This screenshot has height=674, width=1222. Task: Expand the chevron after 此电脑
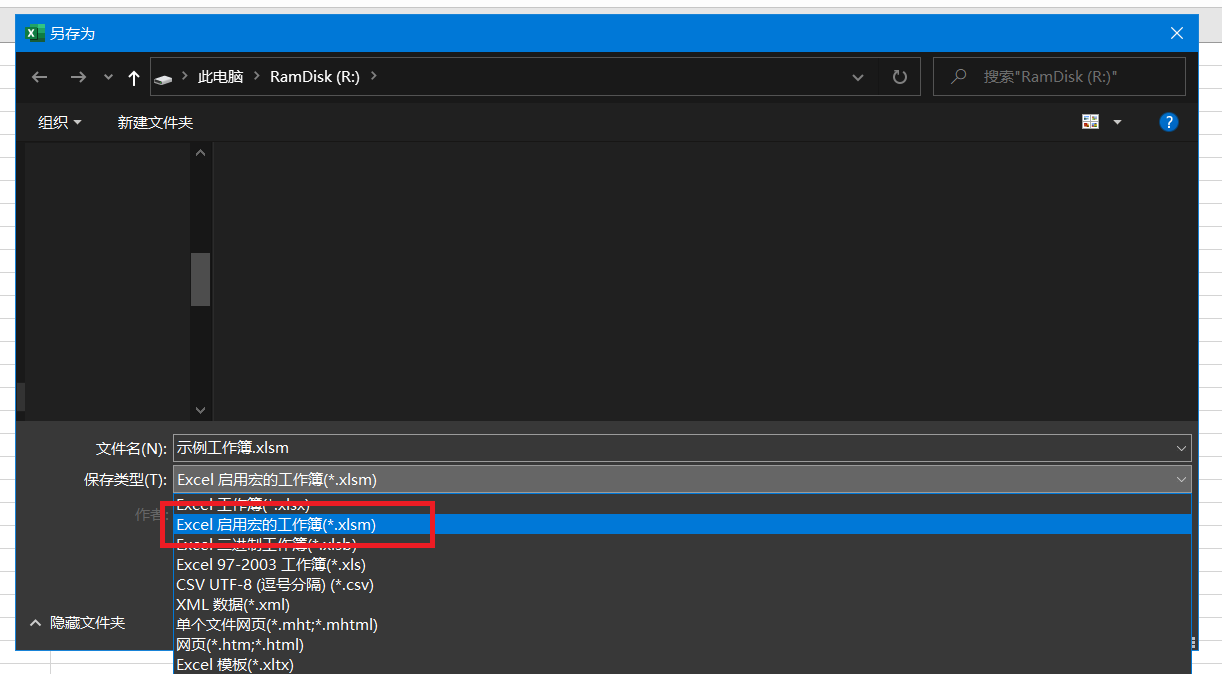tap(257, 76)
